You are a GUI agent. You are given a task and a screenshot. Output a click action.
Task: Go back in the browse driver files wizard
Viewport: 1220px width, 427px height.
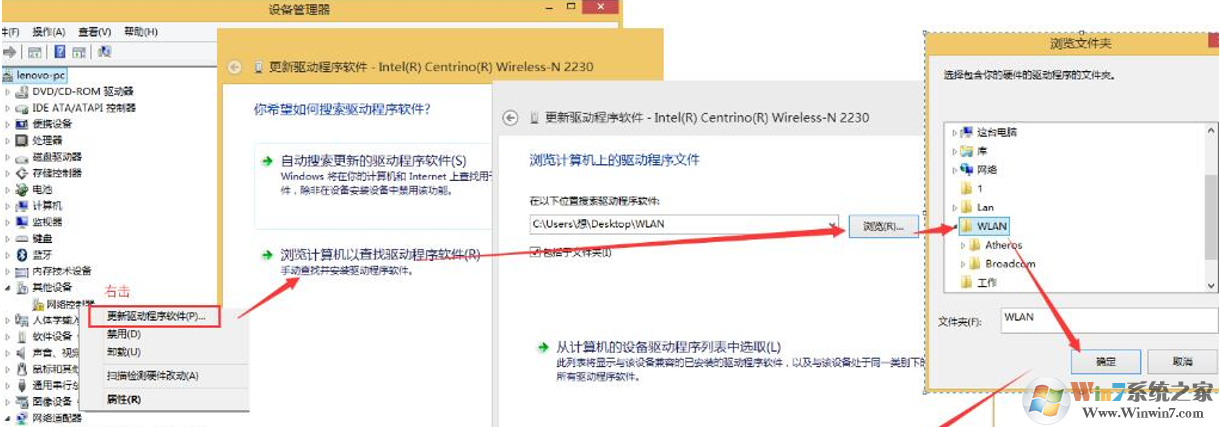[510, 117]
